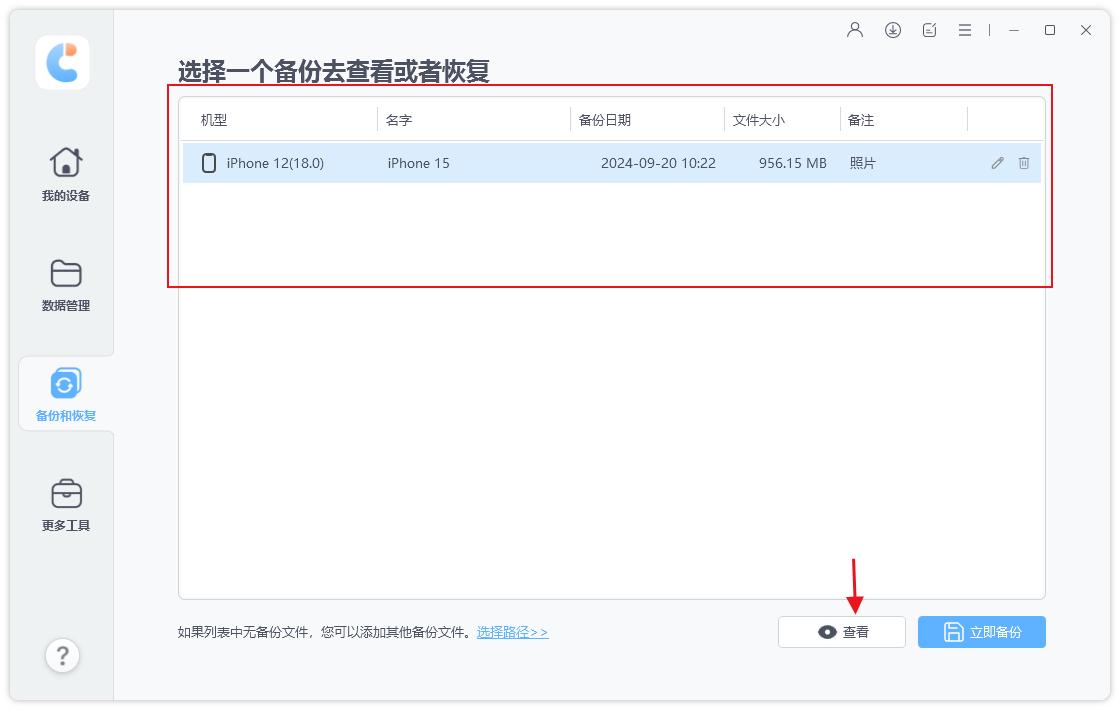Open the help question mark icon
1120x710 pixels.
tap(63, 655)
